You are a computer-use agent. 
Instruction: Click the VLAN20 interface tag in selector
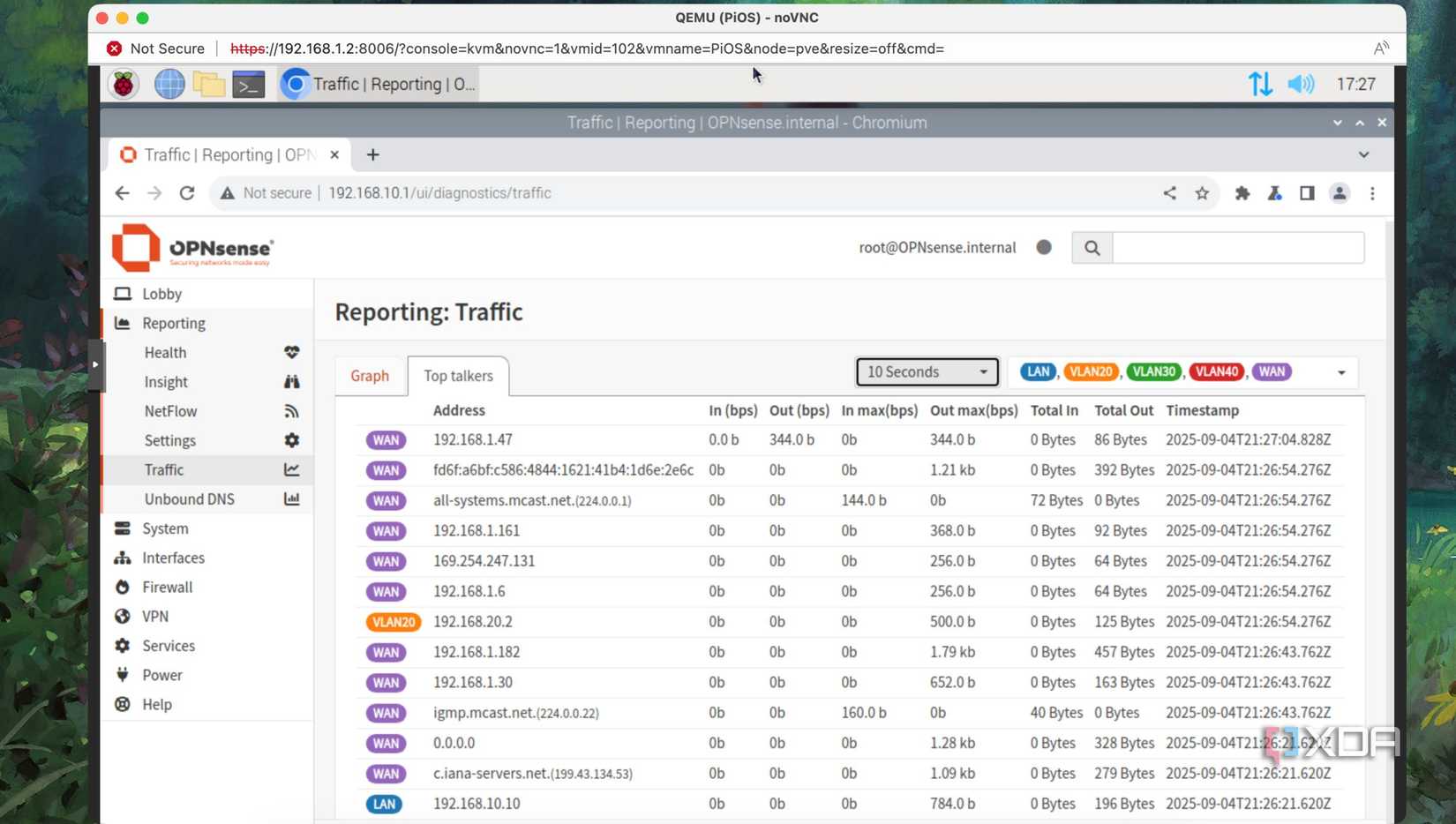(1091, 371)
